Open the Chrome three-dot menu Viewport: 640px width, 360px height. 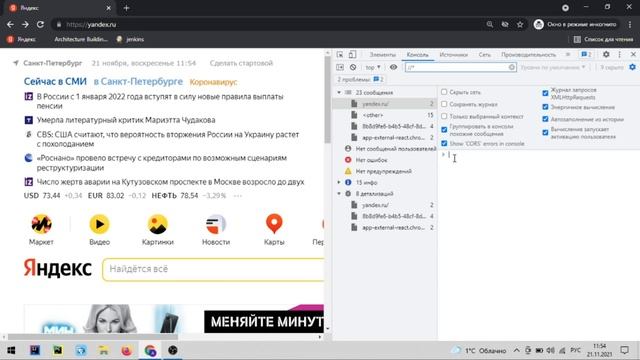(x=631, y=24)
